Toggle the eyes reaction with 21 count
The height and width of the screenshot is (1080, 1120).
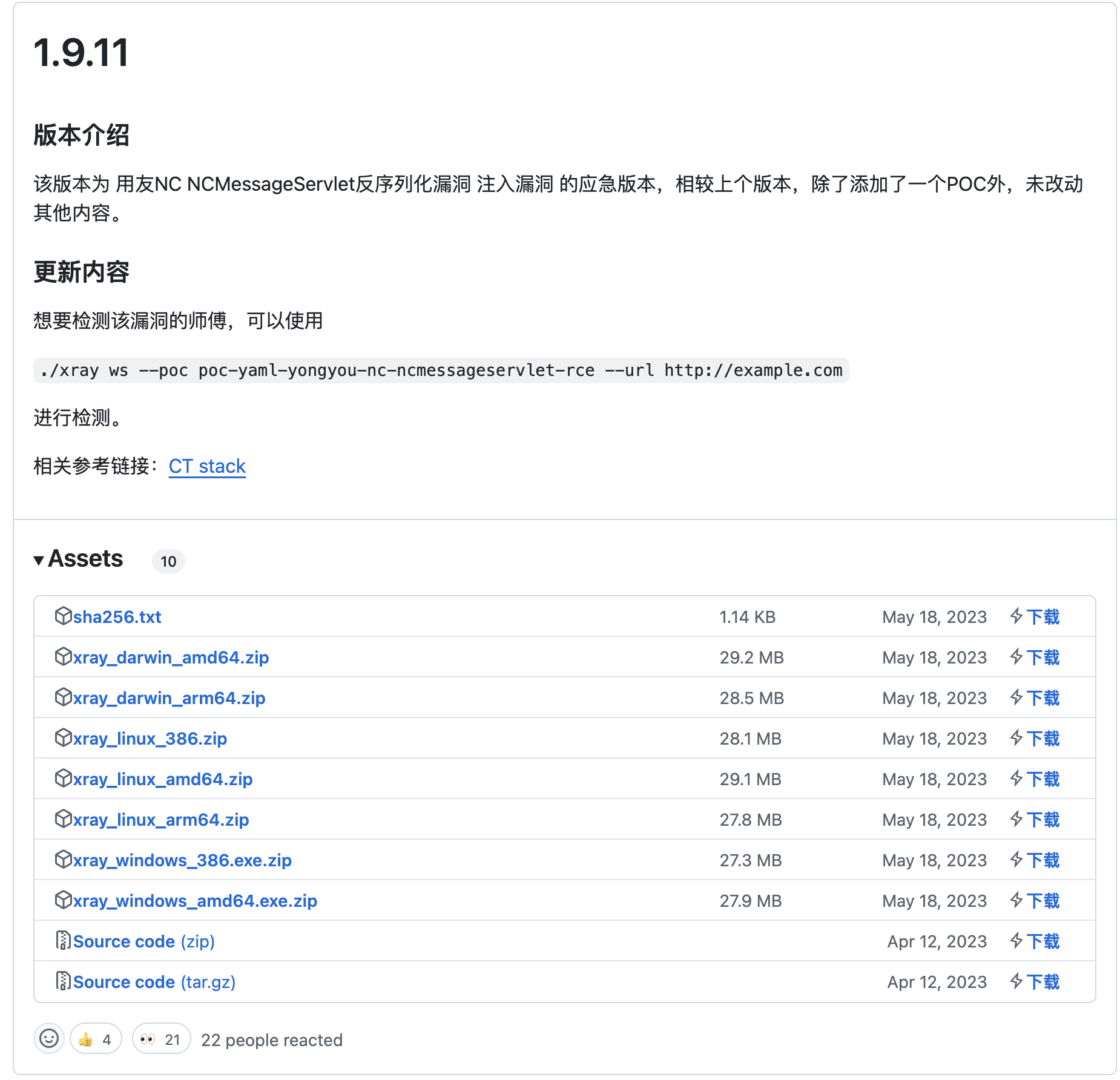[x=161, y=1039]
